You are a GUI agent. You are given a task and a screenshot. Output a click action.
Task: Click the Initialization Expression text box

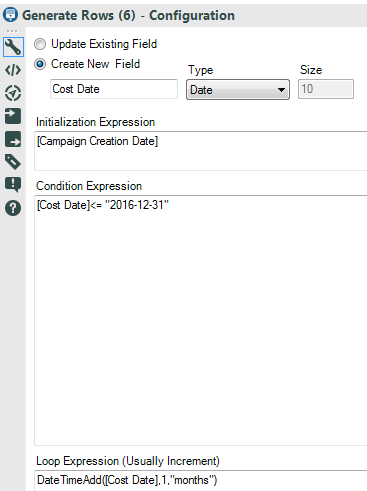point(201,151)
